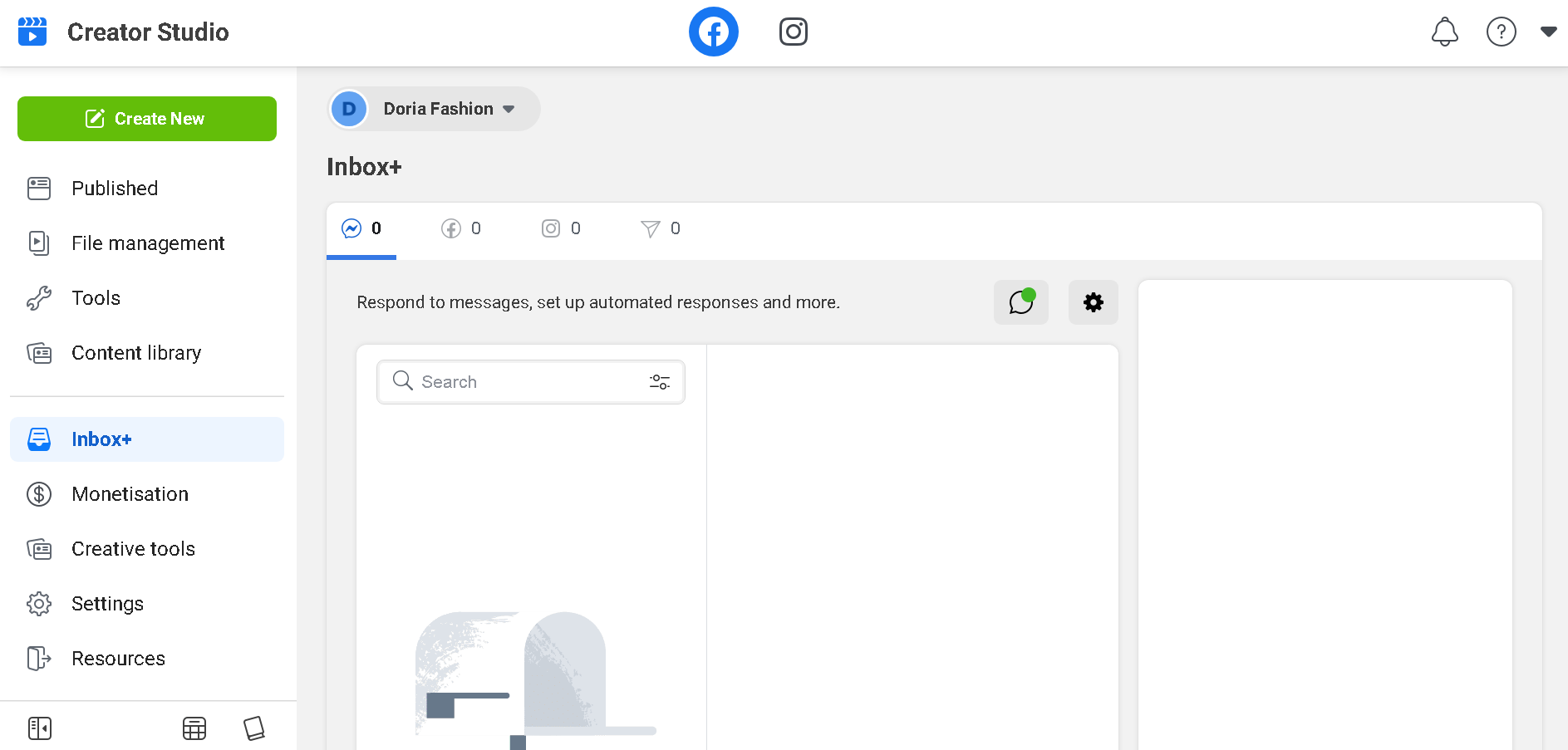The width and height of the screenshot is (1568, 750).
Task: Click the Content library icon
Action: point(39,353)
